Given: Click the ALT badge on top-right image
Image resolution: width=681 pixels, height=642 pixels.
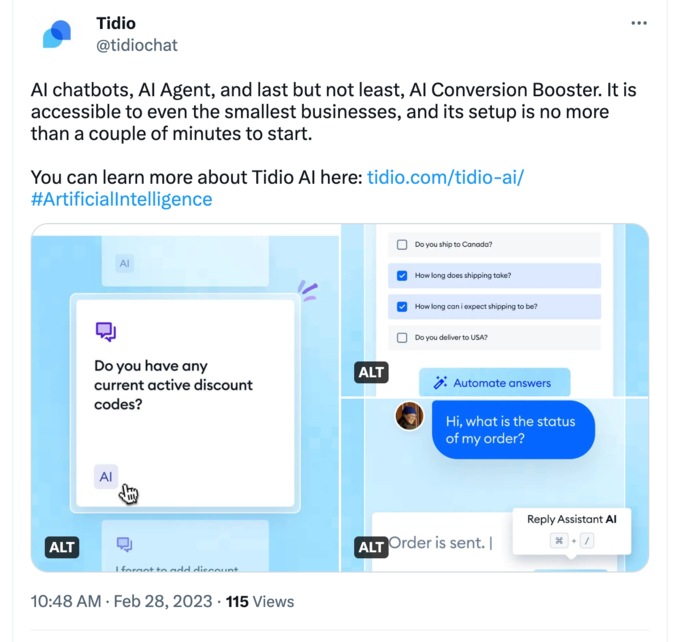Looking at the screenshot, I should [x=371, y=373].
